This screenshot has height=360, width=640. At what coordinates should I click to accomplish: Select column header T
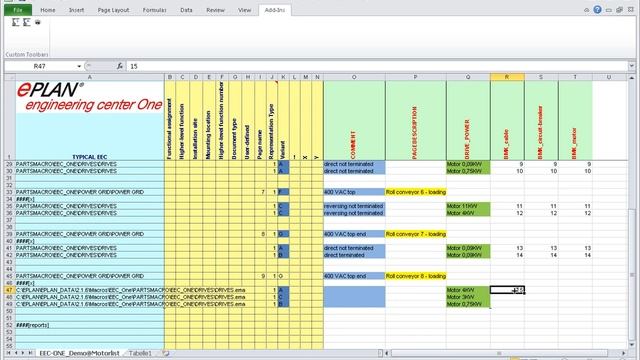575,77
